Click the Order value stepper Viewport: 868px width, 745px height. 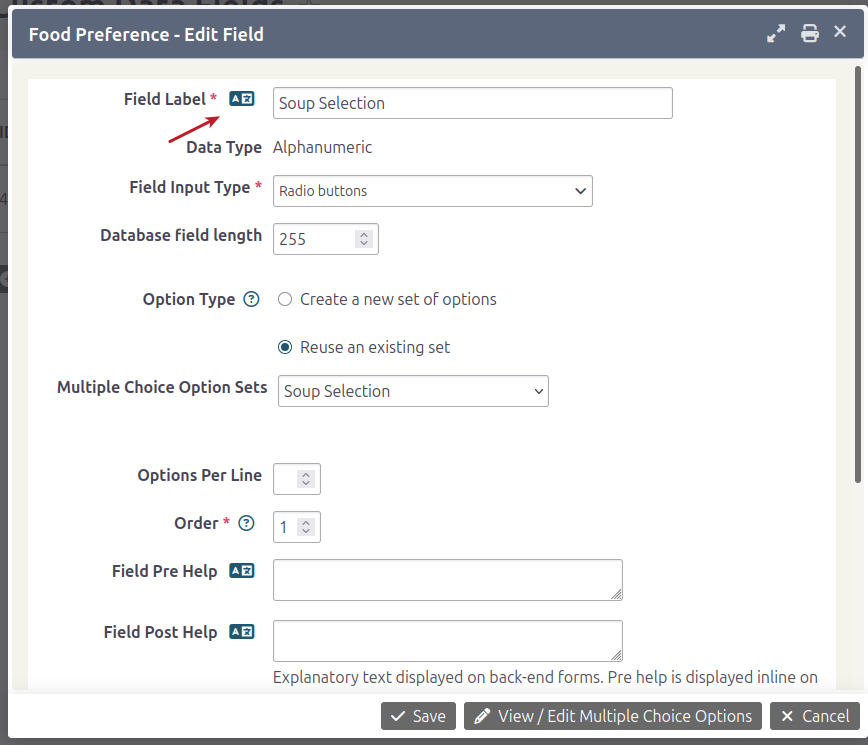tap(306, 527)
